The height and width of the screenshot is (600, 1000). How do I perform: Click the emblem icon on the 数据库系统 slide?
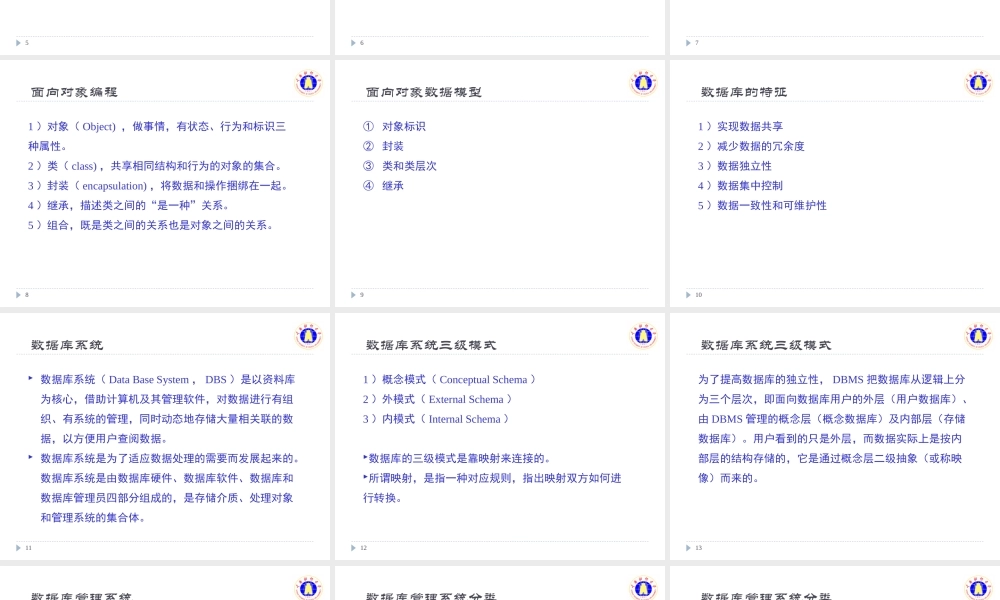[308, 336]
